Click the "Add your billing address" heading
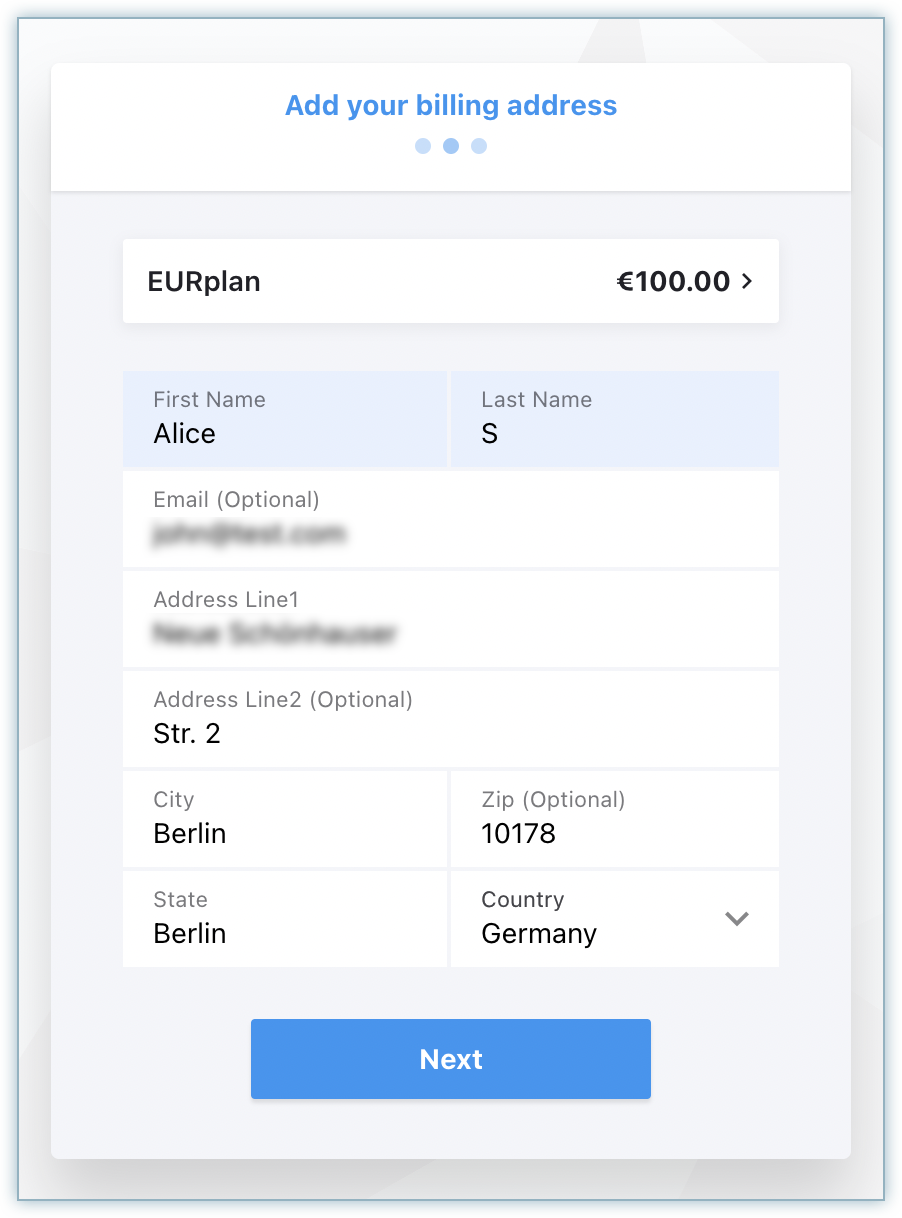Image resolution: width=902 pixels, height=1218 pixels. click(x=451, y=106)
